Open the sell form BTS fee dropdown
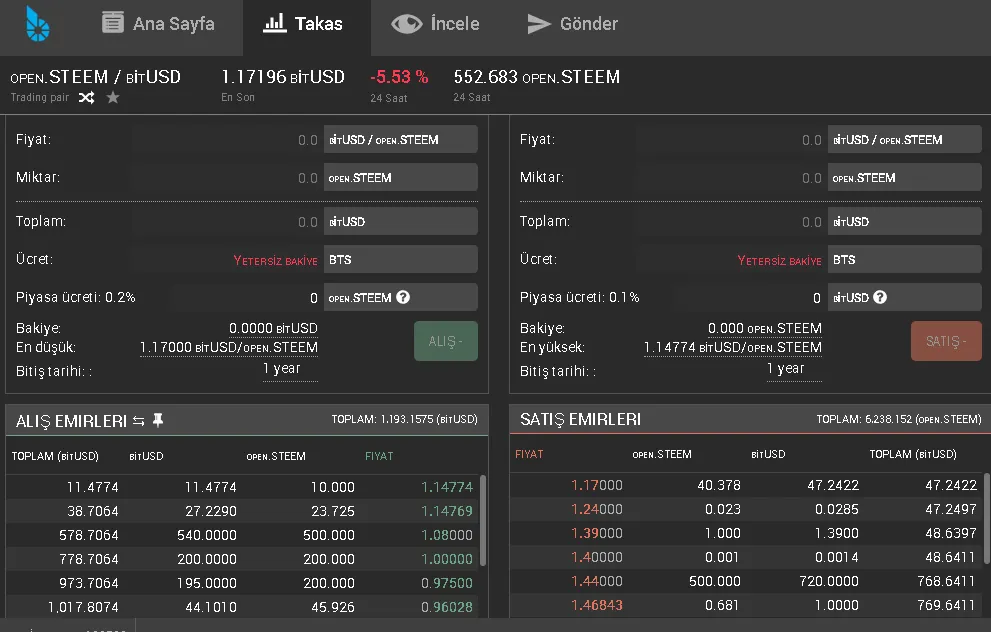Screen dimensions: 991x632 point(904,260)
